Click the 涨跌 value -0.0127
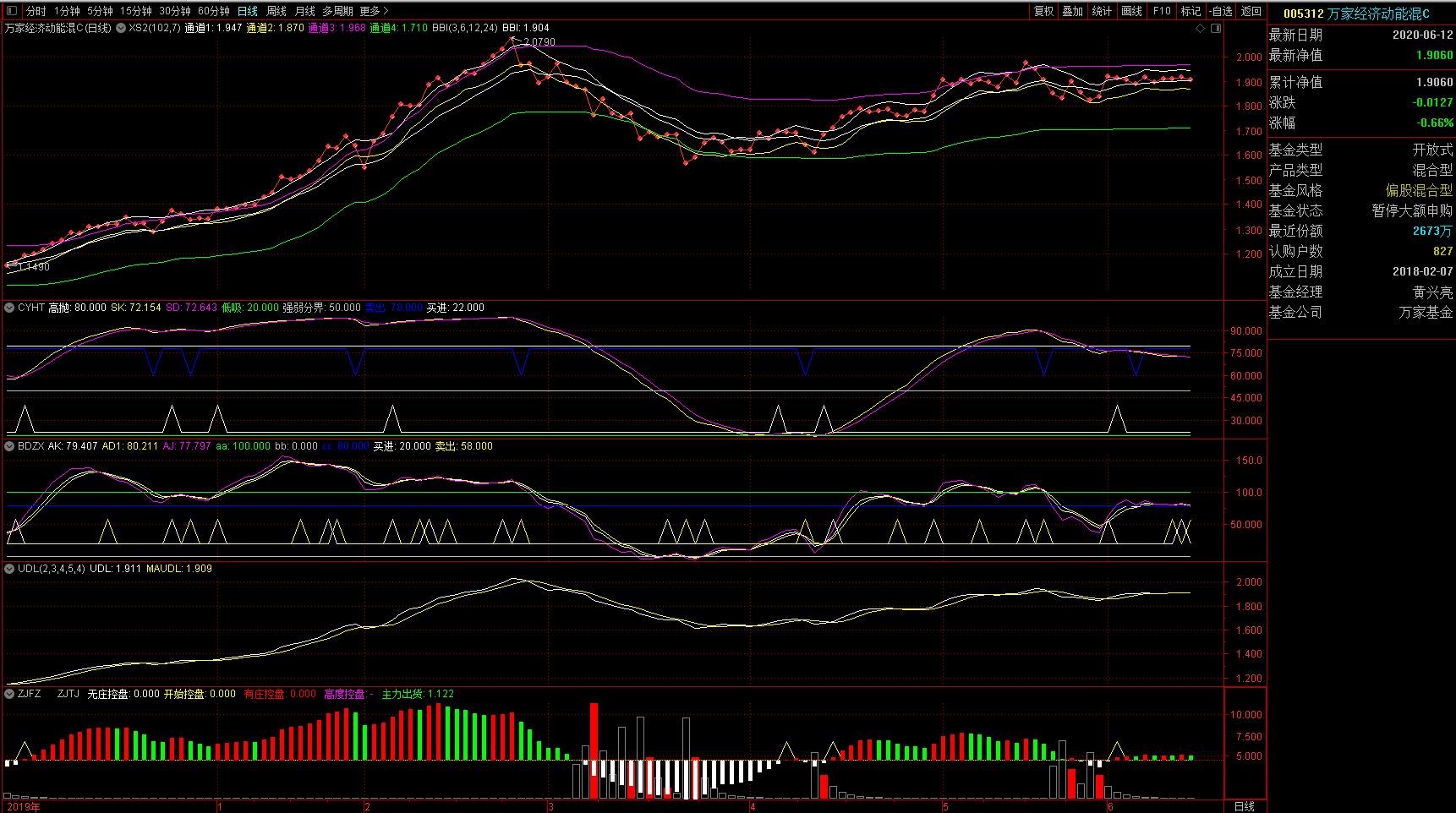 (x=1433, y=102)
